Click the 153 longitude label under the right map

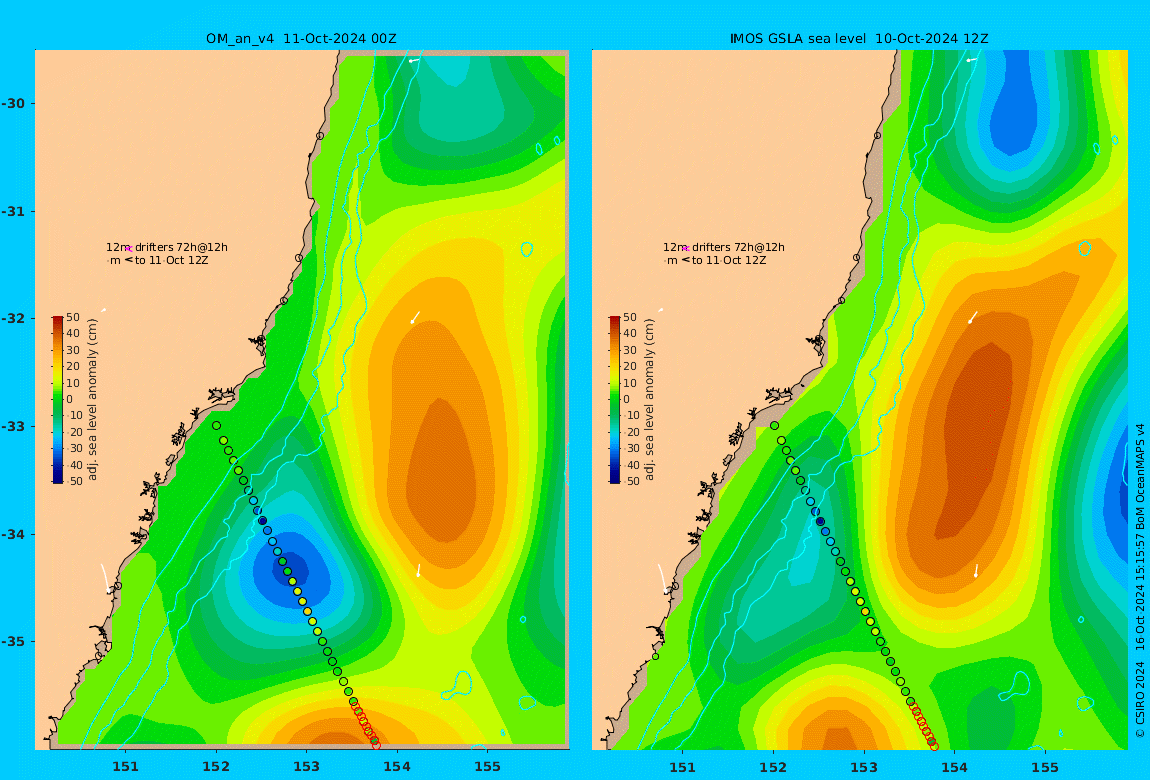(864, 767)
